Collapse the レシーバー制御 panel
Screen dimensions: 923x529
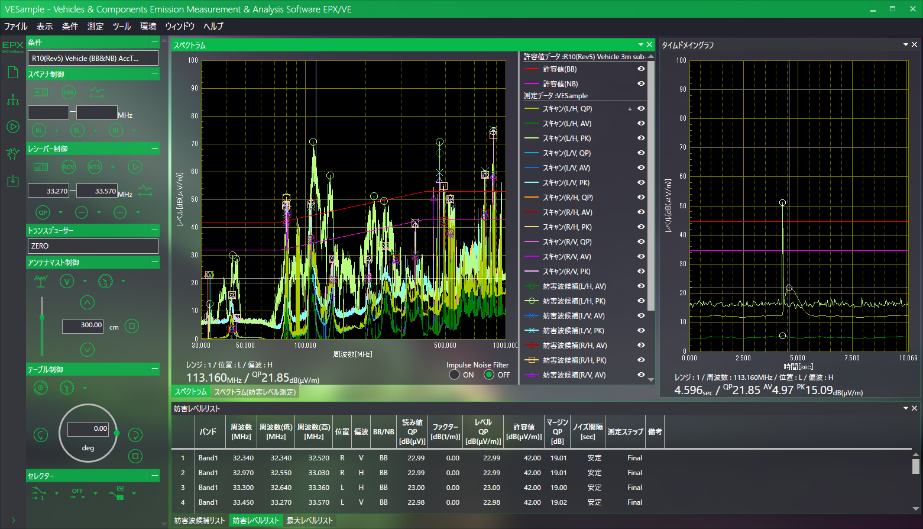pos(155,149)
